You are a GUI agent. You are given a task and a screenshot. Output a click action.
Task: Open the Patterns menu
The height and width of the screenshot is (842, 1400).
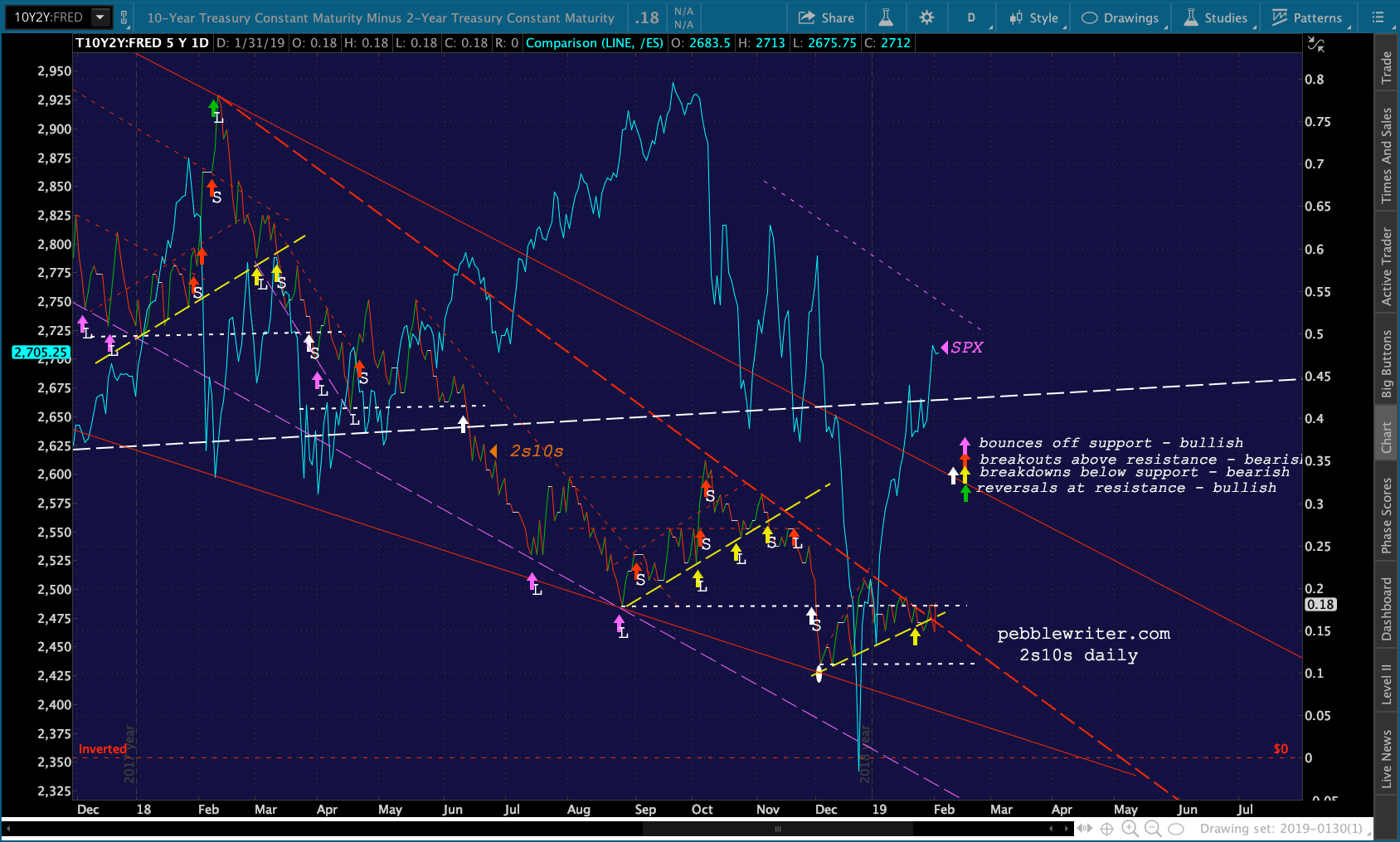coord(1307,17)
